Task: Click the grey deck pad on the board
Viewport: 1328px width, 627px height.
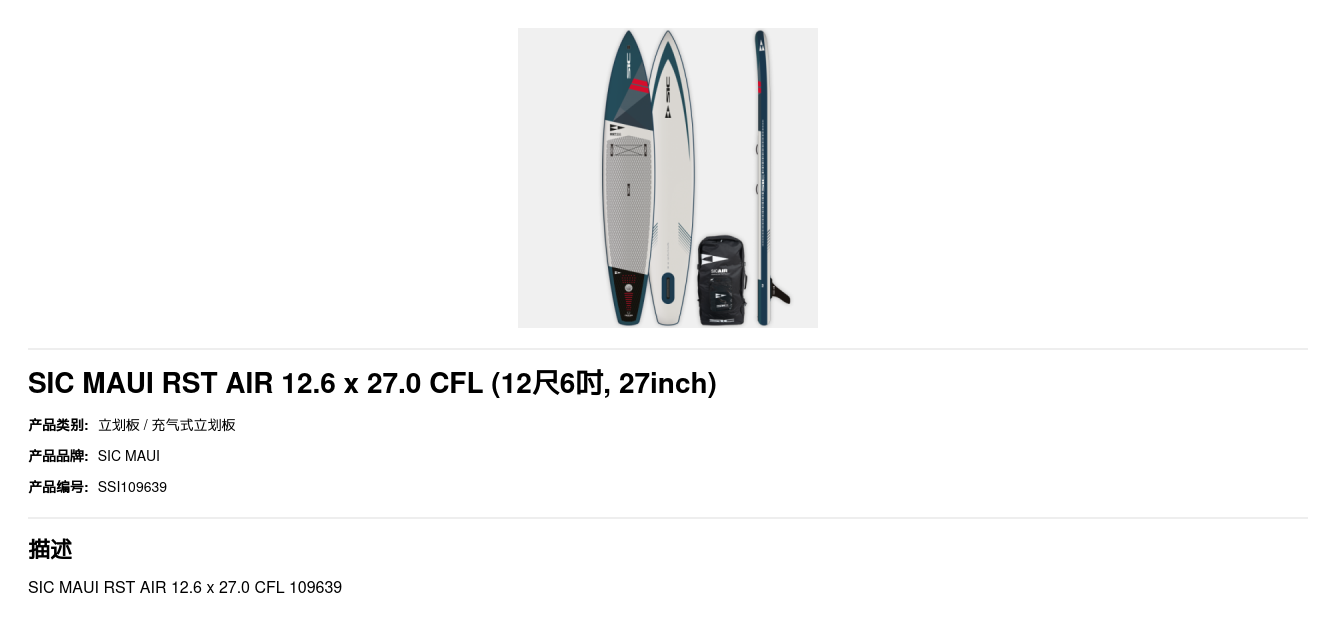Action: [627, 205]
